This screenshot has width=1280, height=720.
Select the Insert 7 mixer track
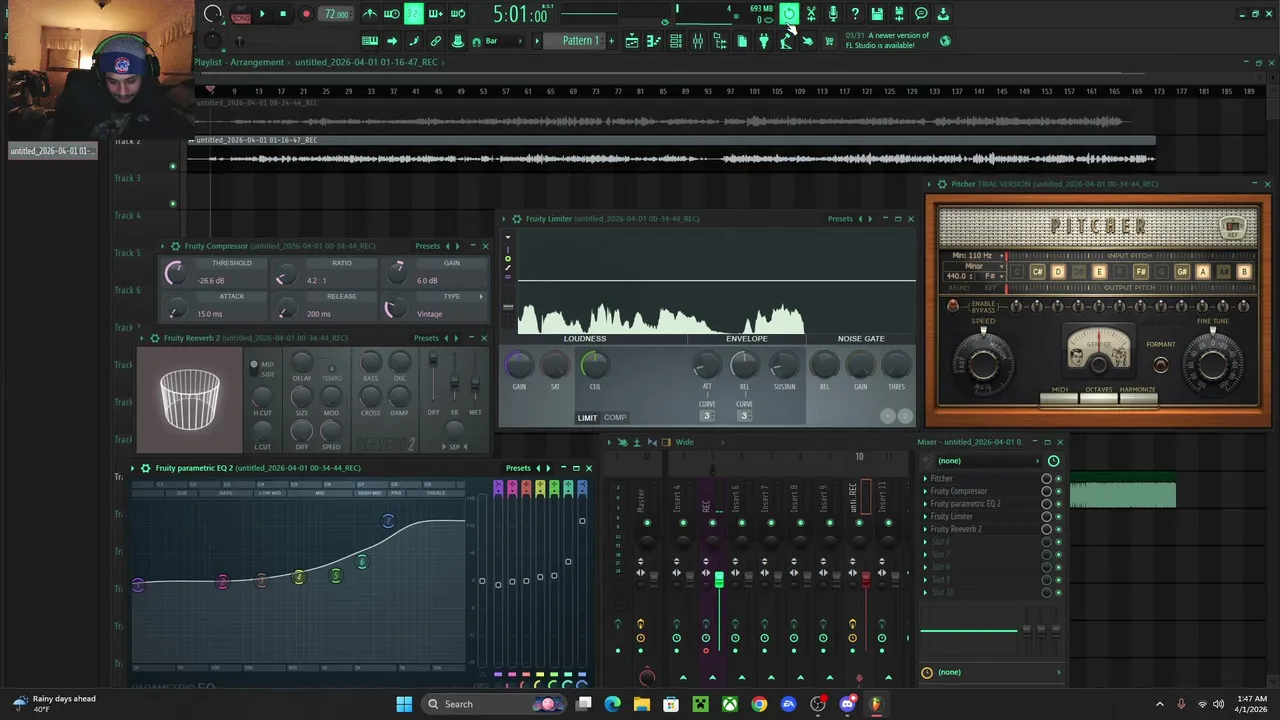tap(765, 498)
